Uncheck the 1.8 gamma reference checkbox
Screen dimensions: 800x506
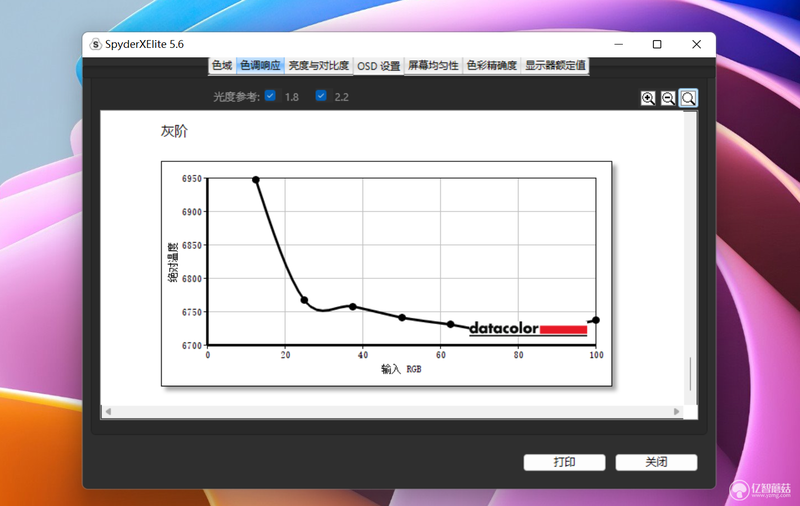pyautogui.click(x=270, y=95)
